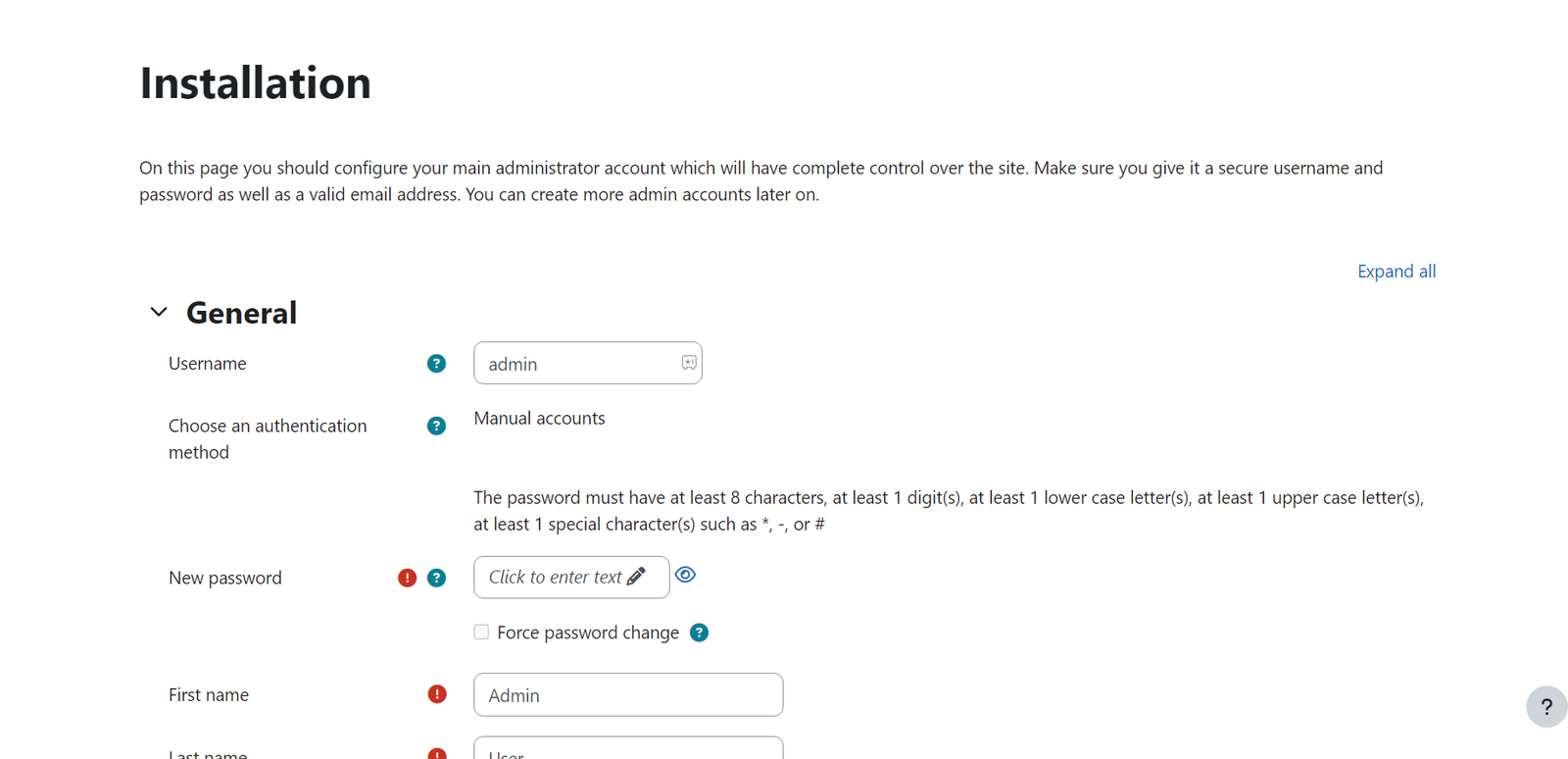Click to enter text for the new password
This screenshot has height=759, width=1568.
(x=555, y=578)
